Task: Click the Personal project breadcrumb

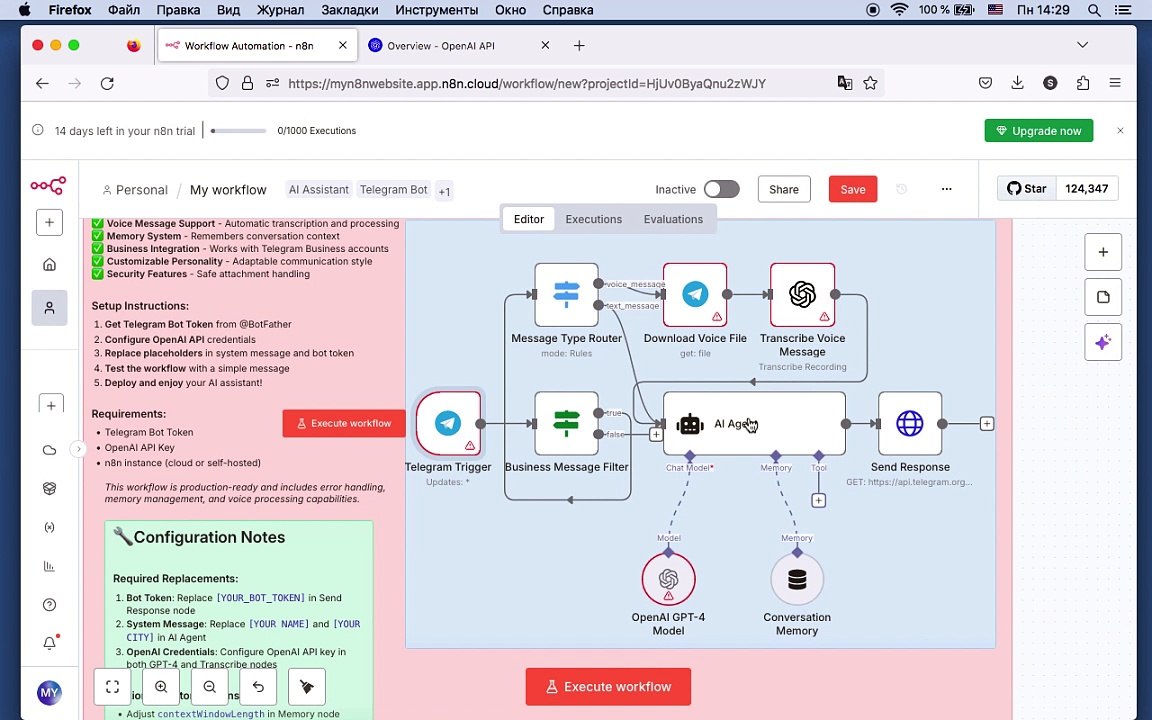Action: (x=134, y=190)
